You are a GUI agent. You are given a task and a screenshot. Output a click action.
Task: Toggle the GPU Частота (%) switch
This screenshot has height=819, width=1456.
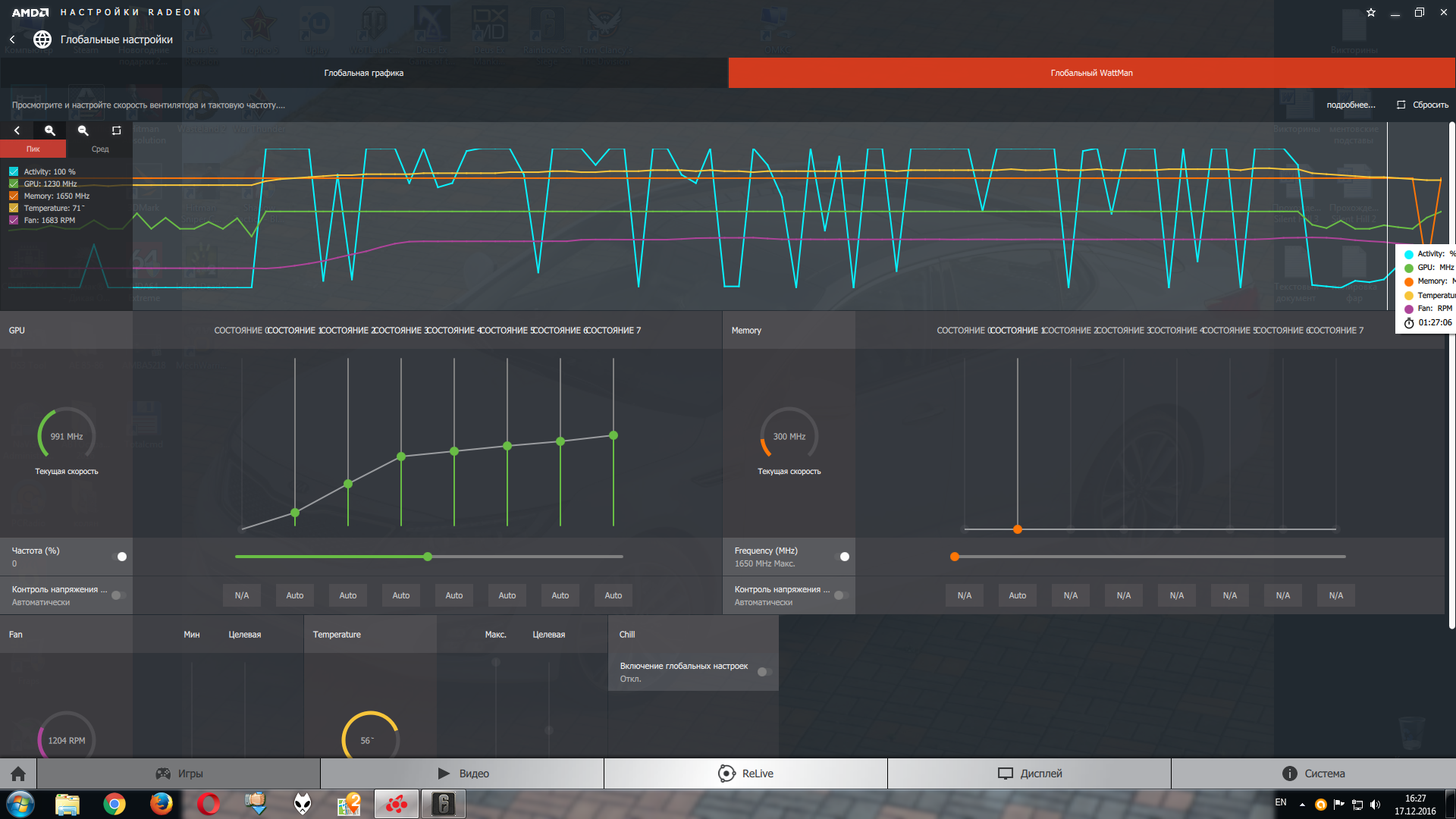(119, 557)
